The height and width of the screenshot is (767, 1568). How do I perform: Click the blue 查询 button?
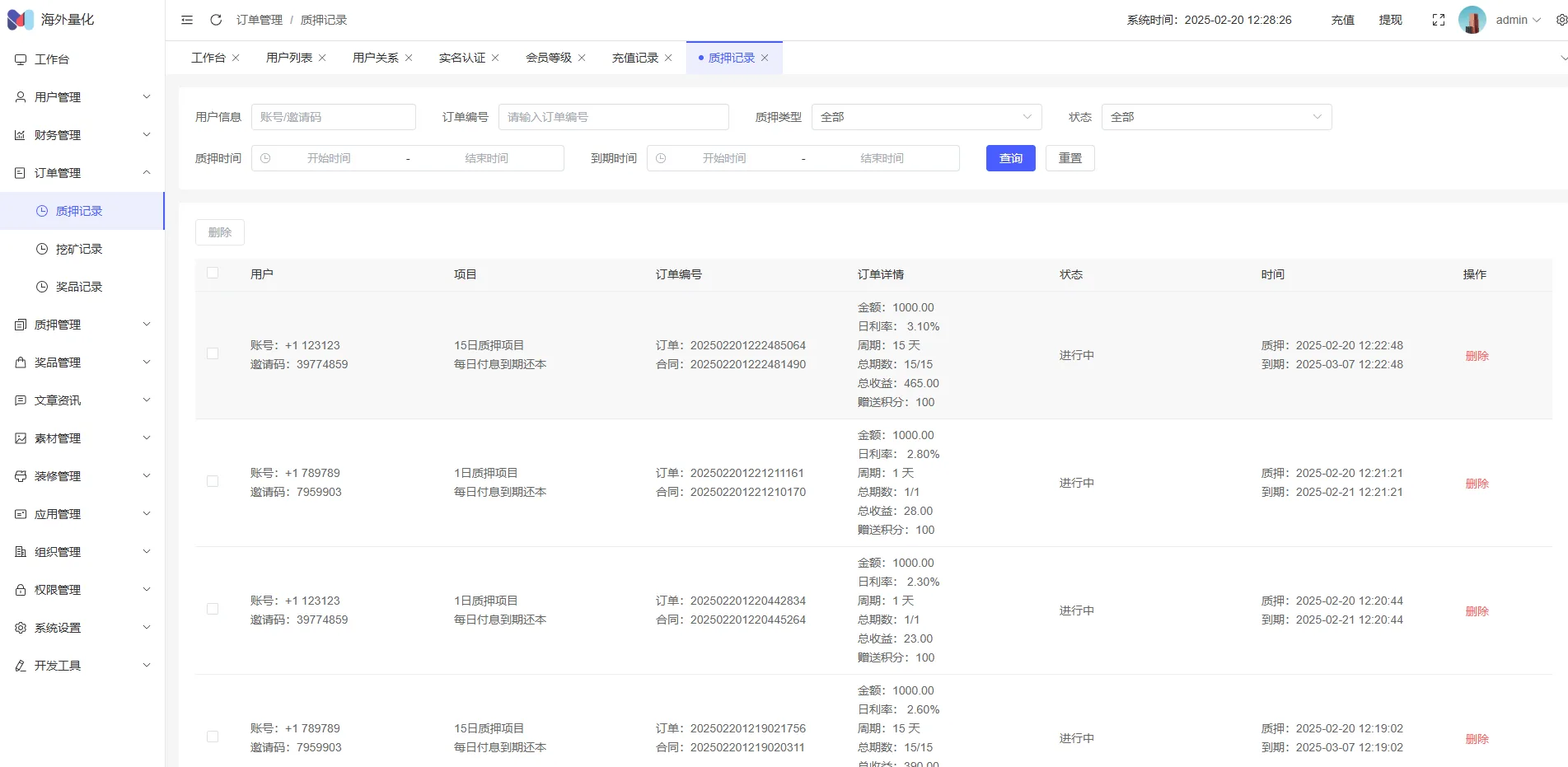tap(1010, 158)
